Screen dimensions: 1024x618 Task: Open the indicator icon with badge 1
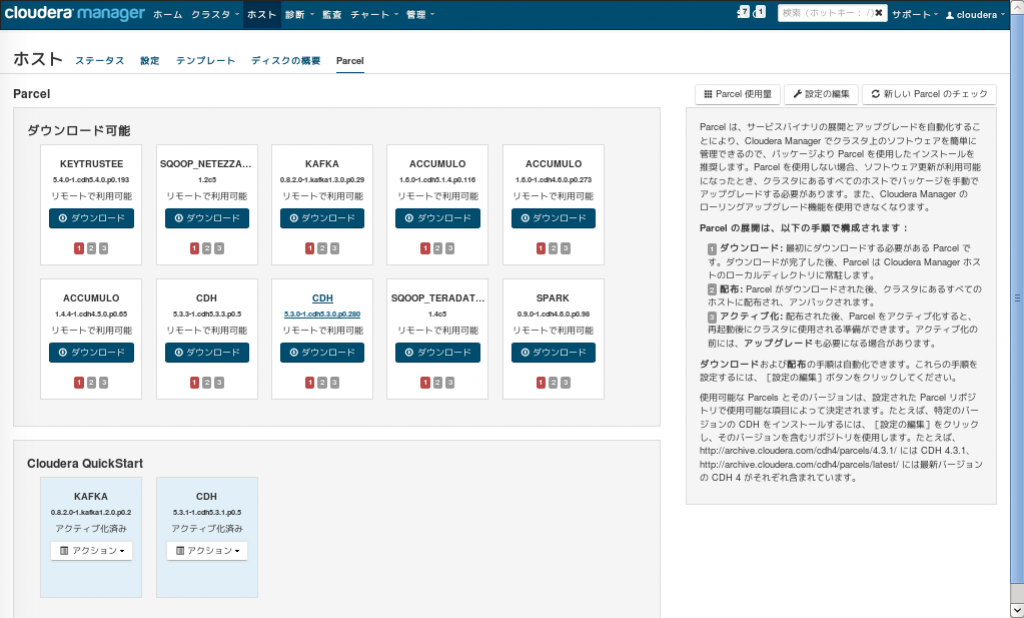point(760,12)
